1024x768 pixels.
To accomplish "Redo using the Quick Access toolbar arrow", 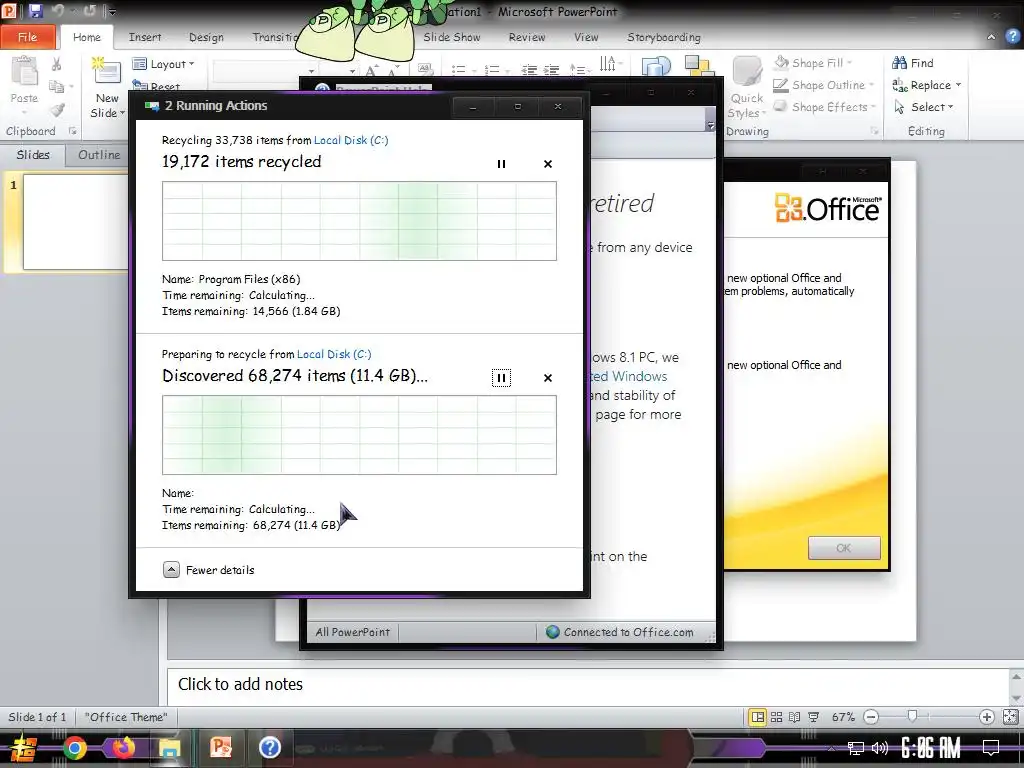I will point(89,11).
